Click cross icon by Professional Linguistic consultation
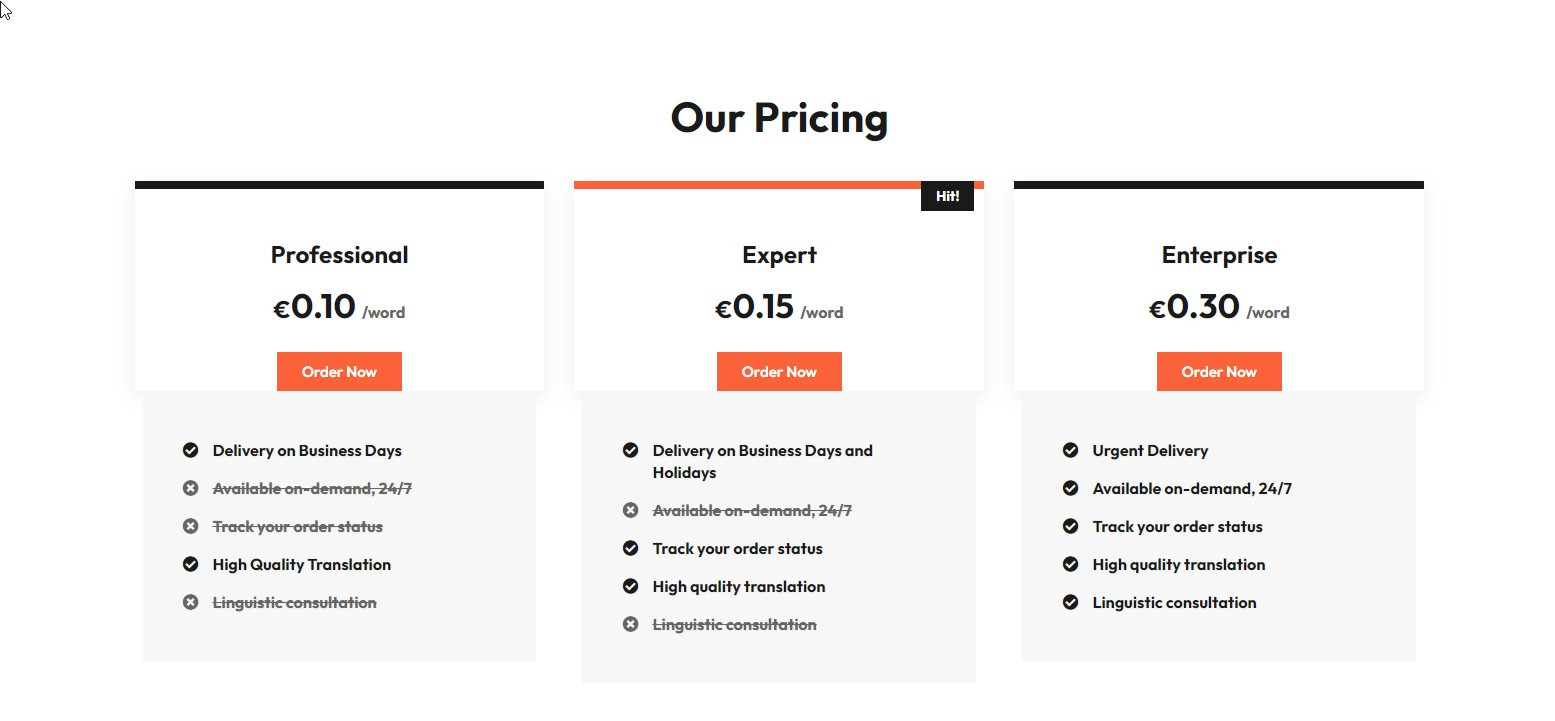 point(191,602)
